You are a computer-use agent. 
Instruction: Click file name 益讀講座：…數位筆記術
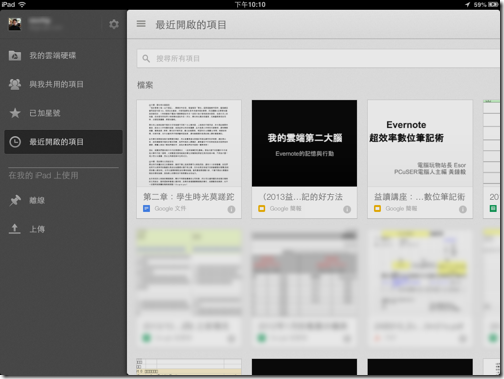(419, 197)
